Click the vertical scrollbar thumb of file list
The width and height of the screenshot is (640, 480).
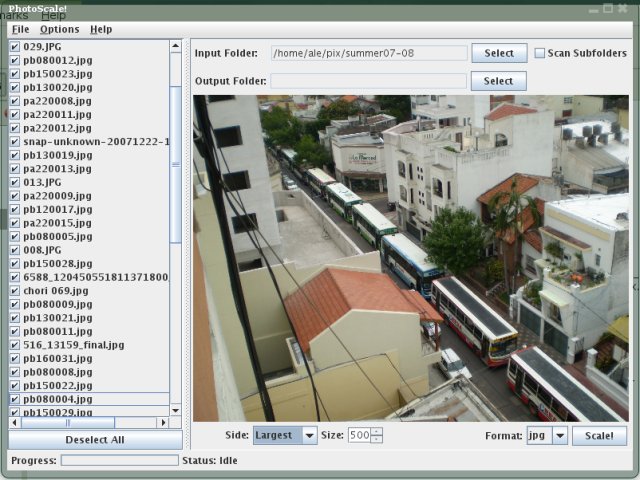pyautogui.click(x=176, y=164)
